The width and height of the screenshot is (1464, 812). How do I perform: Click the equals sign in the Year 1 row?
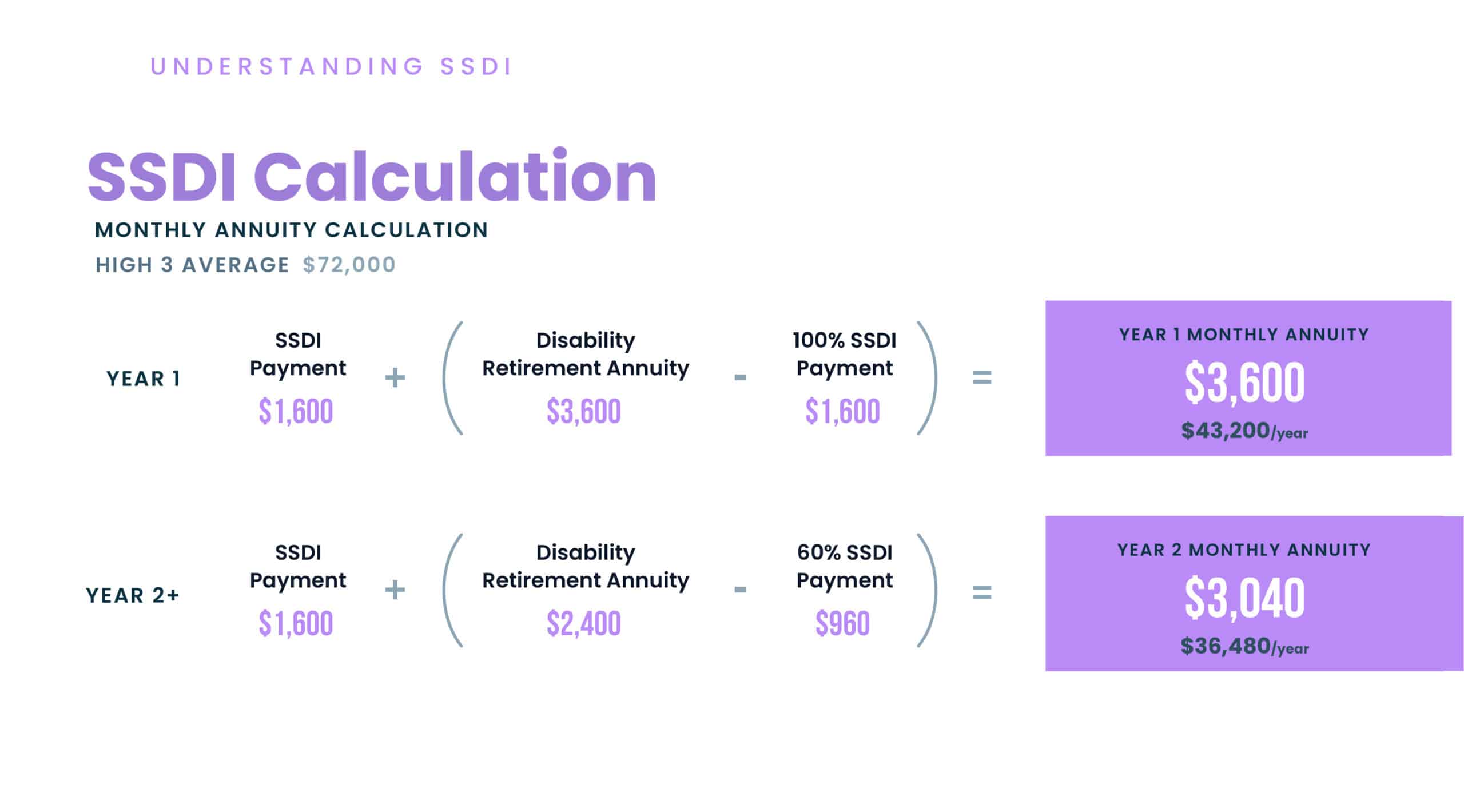pos(982,377)
